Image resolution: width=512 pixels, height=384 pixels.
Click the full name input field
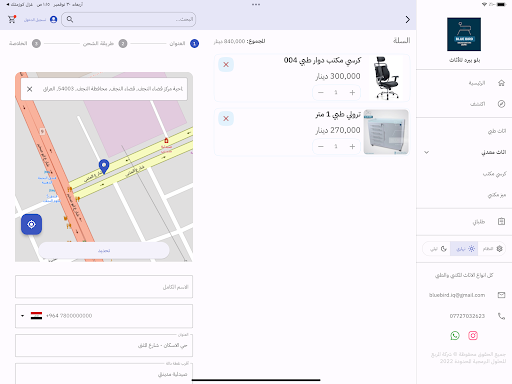104,287
